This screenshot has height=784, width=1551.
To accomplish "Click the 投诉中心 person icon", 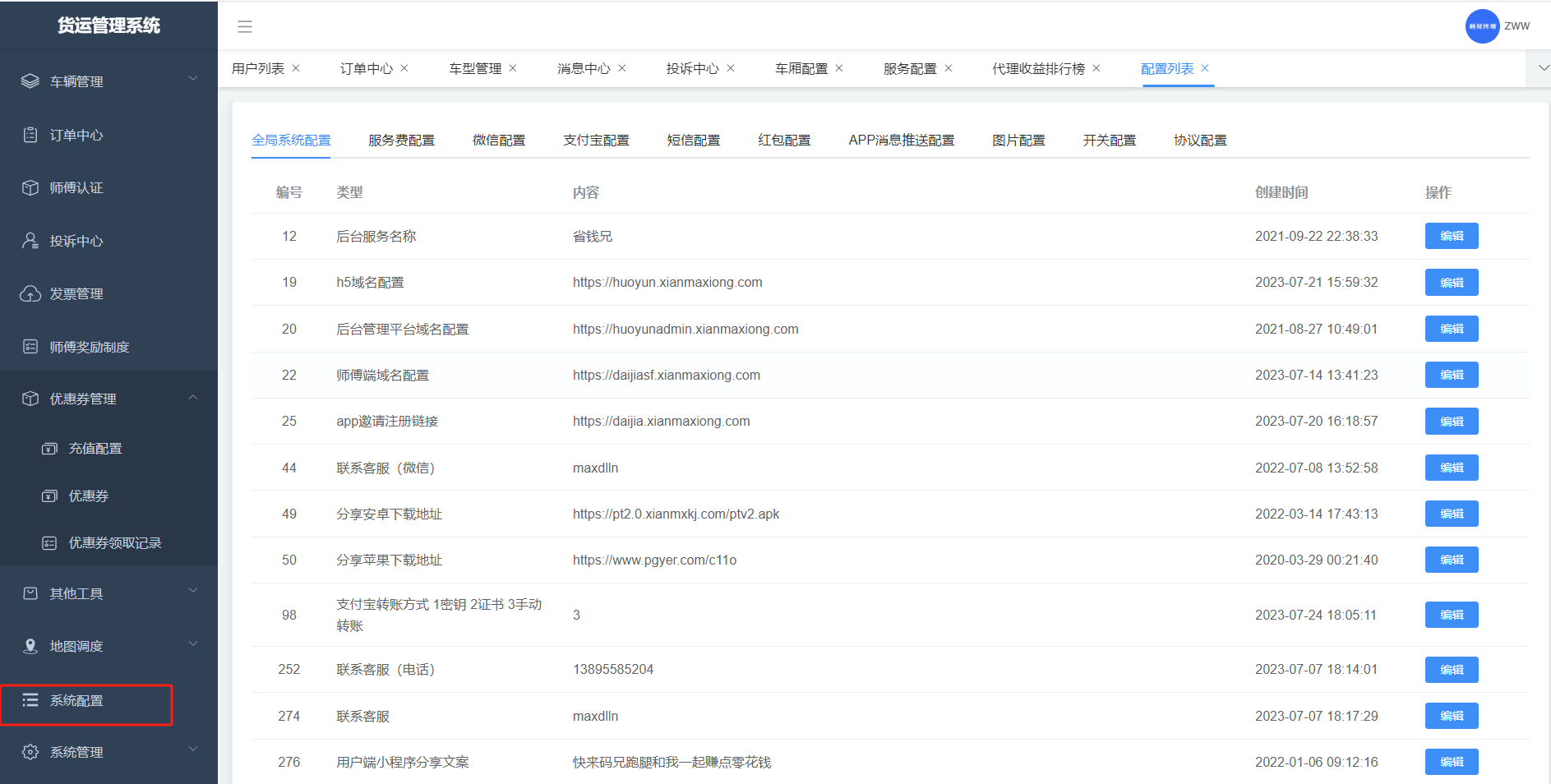I will [x=30, y=241].
